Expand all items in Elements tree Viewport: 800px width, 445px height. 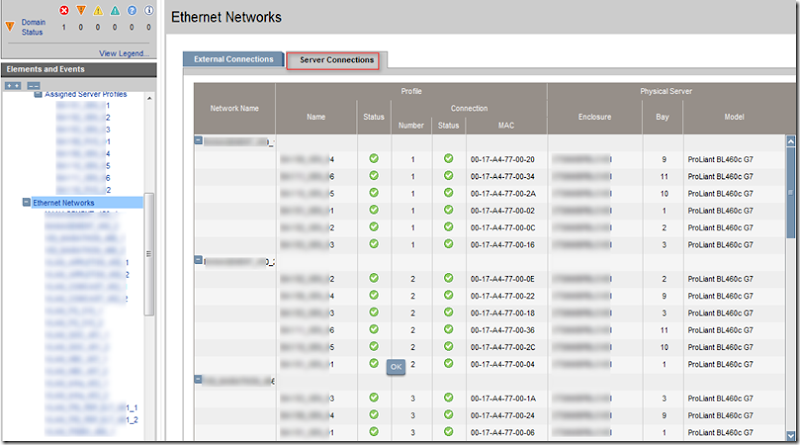point(12,85)
